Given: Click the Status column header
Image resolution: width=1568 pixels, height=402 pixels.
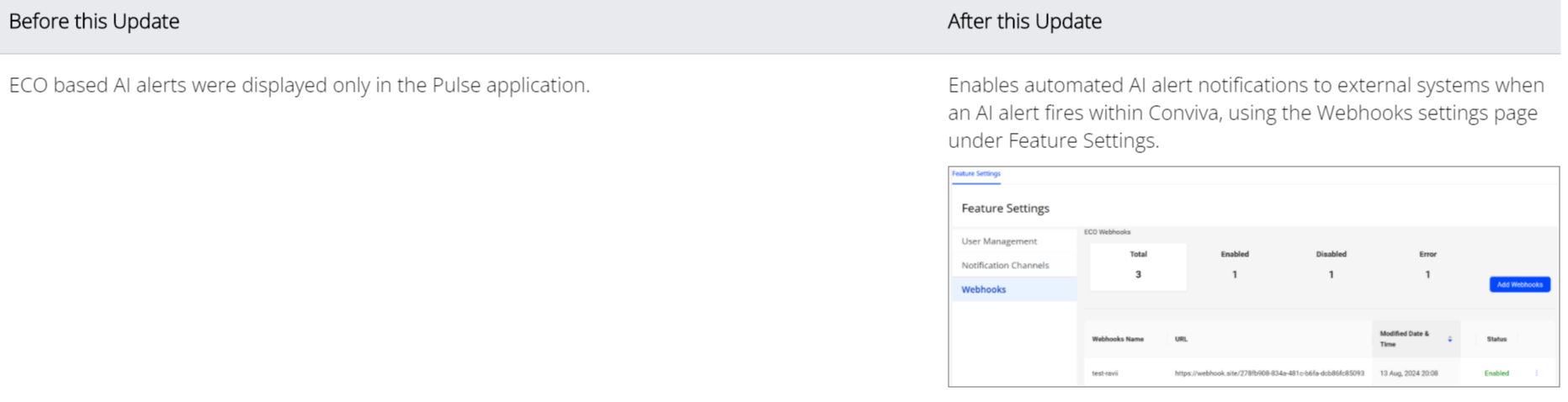Looking at the screenshot, I should 1496,339.
